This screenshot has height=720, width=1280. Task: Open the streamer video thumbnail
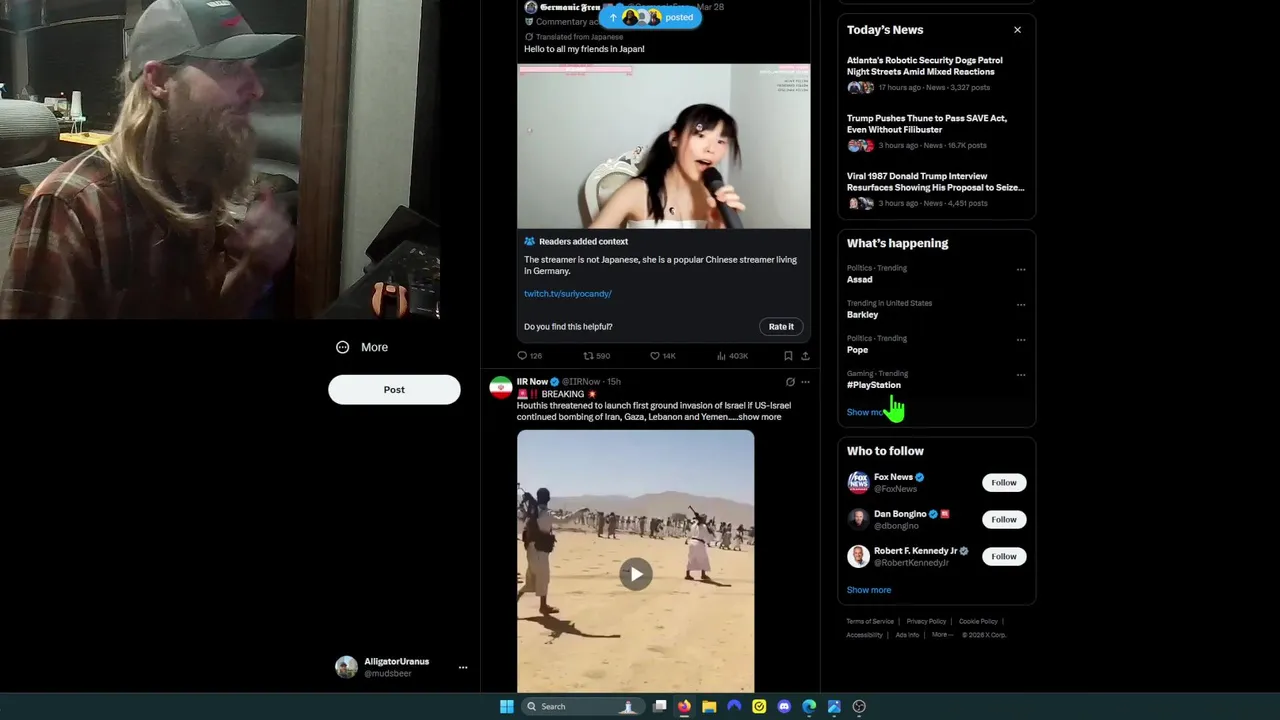coord(663,146)
